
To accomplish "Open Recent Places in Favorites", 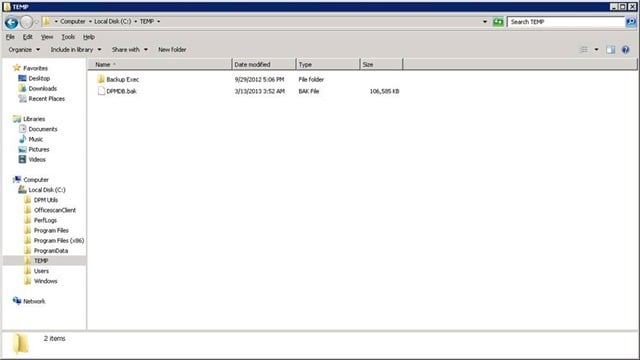I will tap(47, 99).
